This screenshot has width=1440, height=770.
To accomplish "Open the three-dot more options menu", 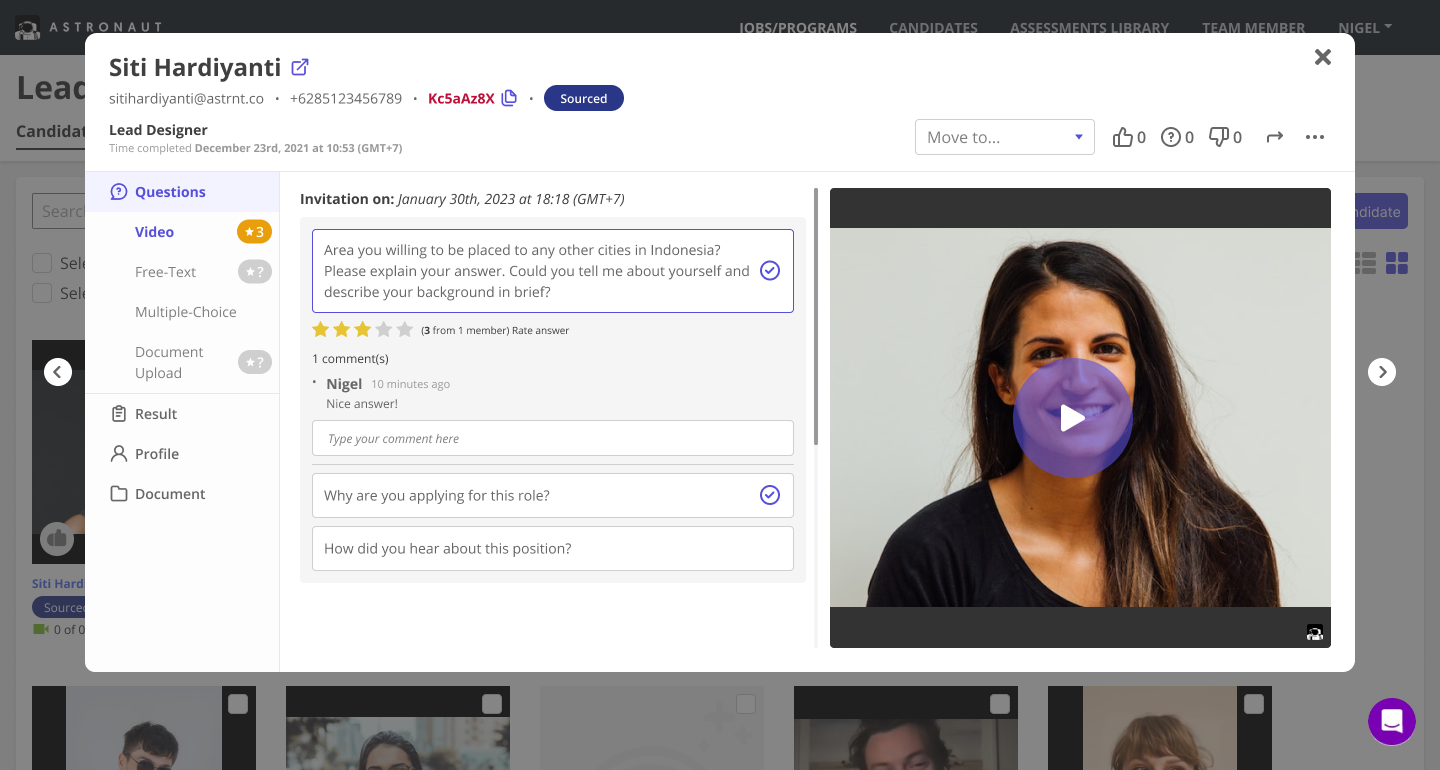I will (x=1315, y=137).
